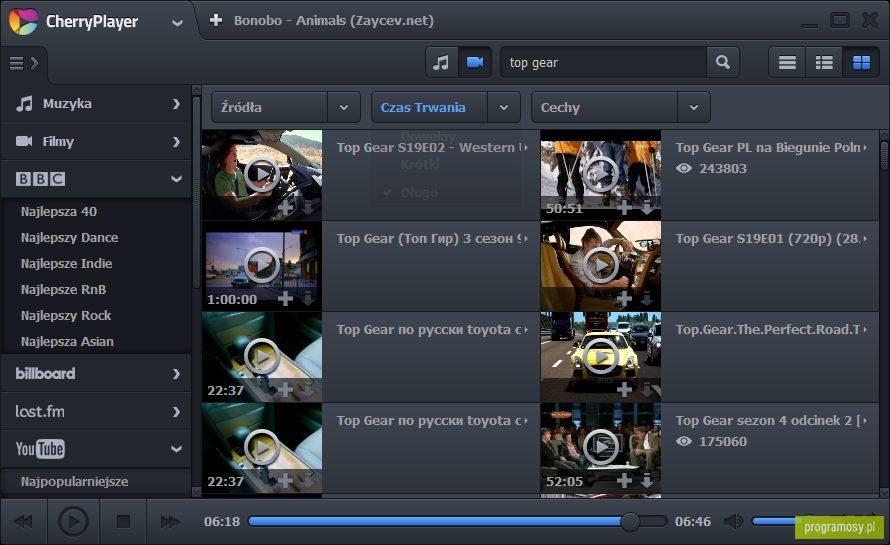Play Top Gear S19E01 (720p) thumbnail
This screenshot has width=890, height=545.
pyautogui.click(x=601, y=265)
